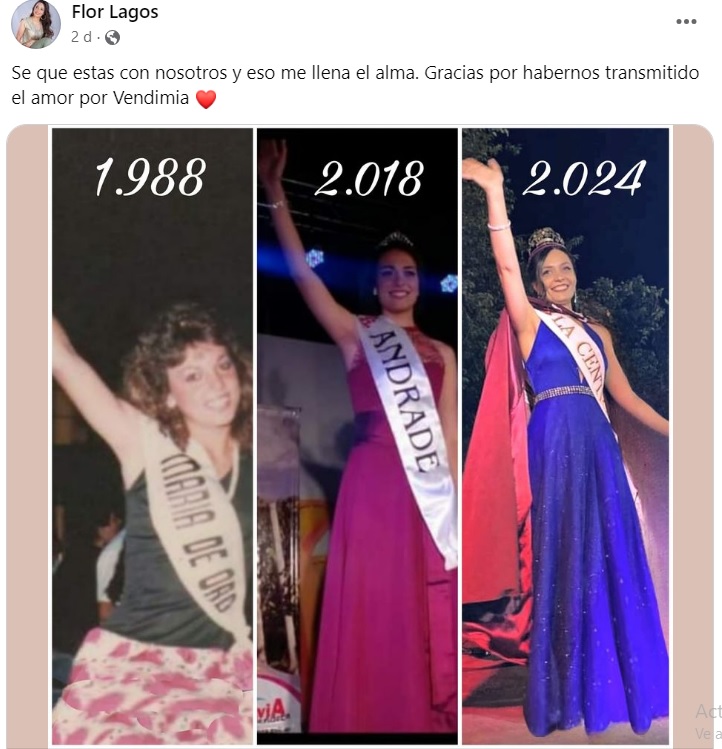Click the 2.024 year label
722x749 pixels.
(x=584, y=178)
